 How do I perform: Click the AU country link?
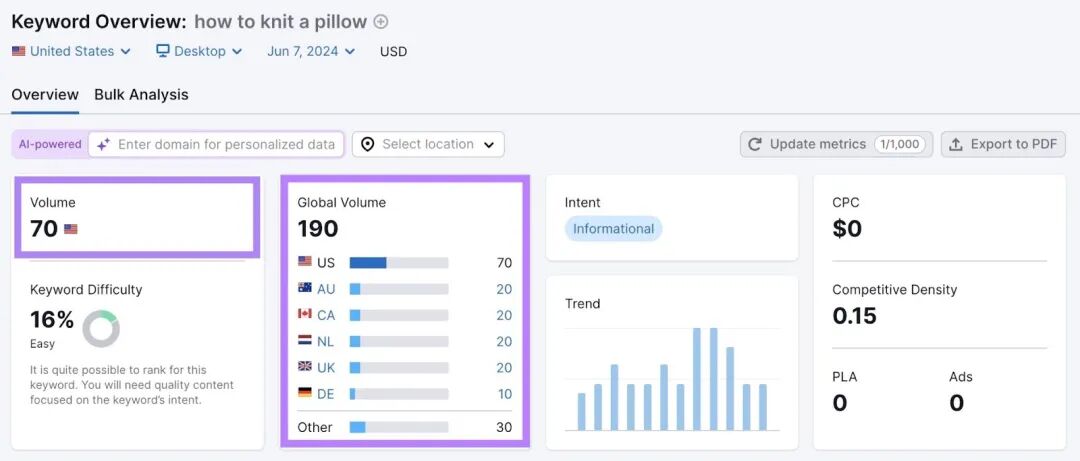326,289
